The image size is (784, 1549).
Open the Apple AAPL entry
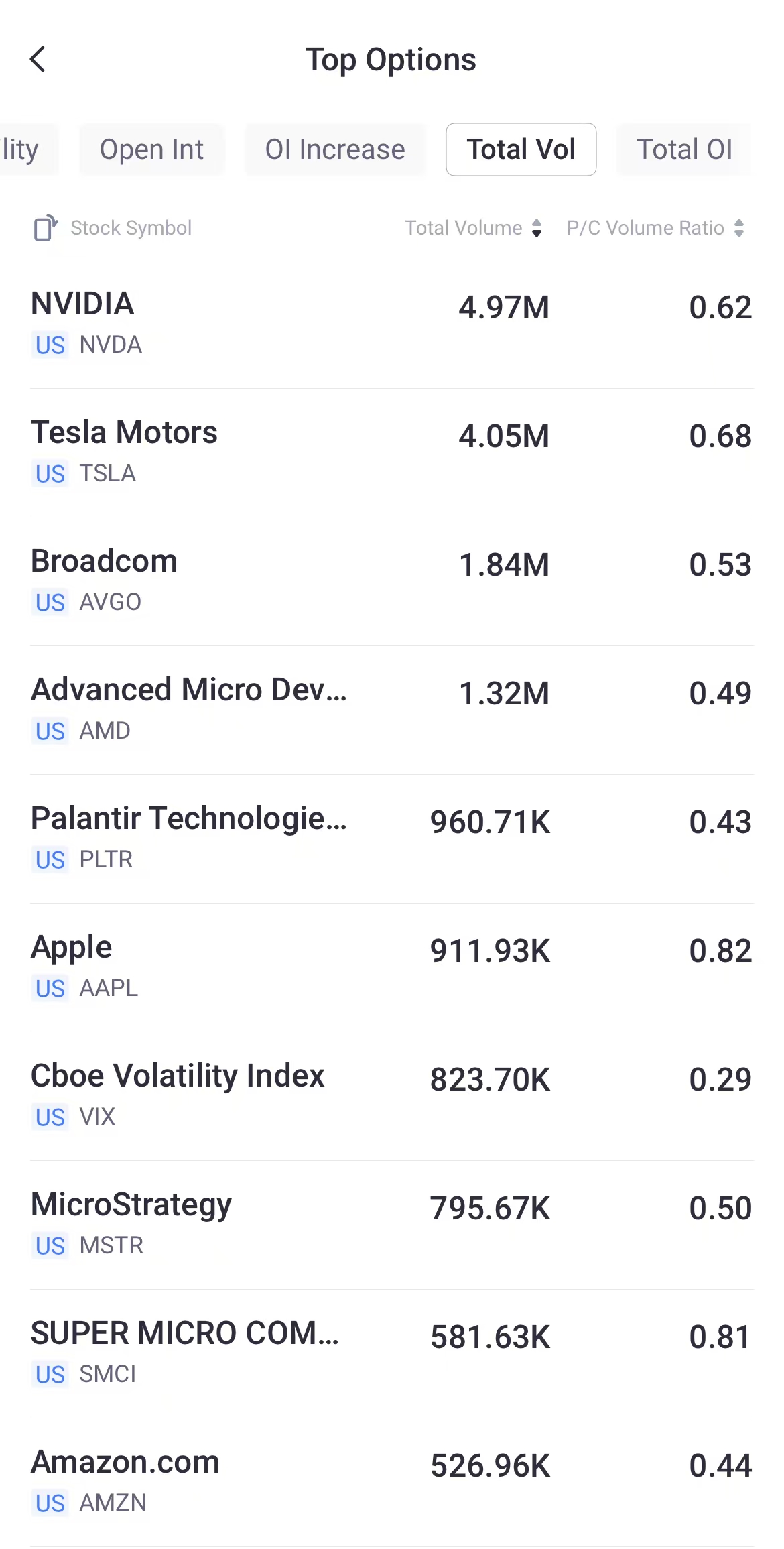pos(392,967)
